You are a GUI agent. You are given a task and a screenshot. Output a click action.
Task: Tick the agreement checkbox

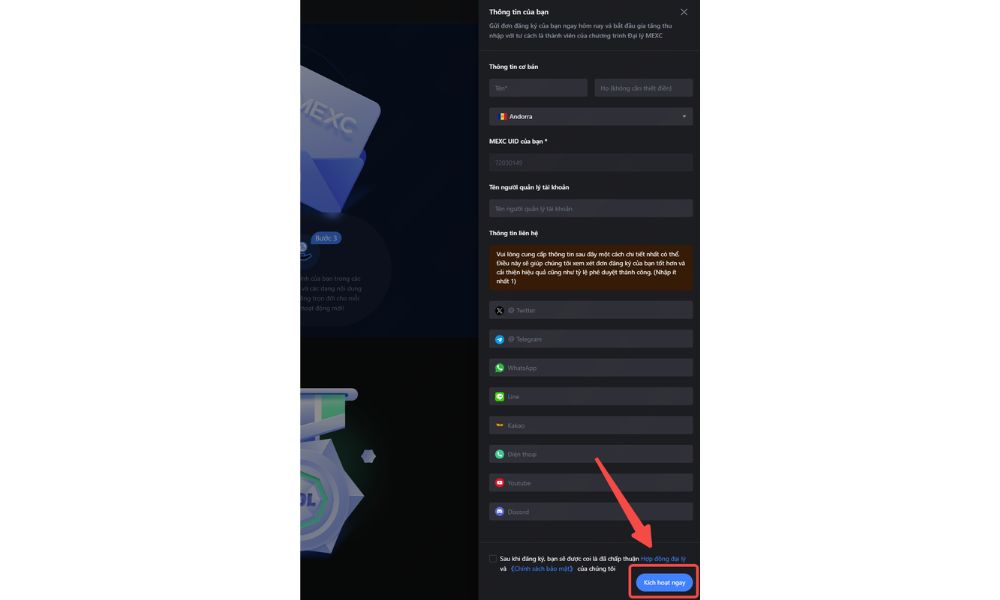click(x=493, y=559)
